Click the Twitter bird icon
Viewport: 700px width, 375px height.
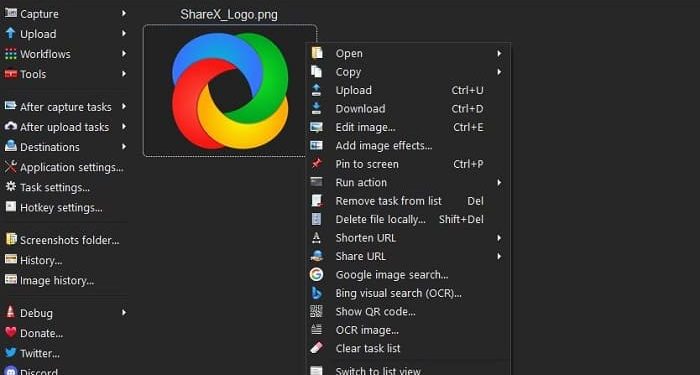(11, 353)
